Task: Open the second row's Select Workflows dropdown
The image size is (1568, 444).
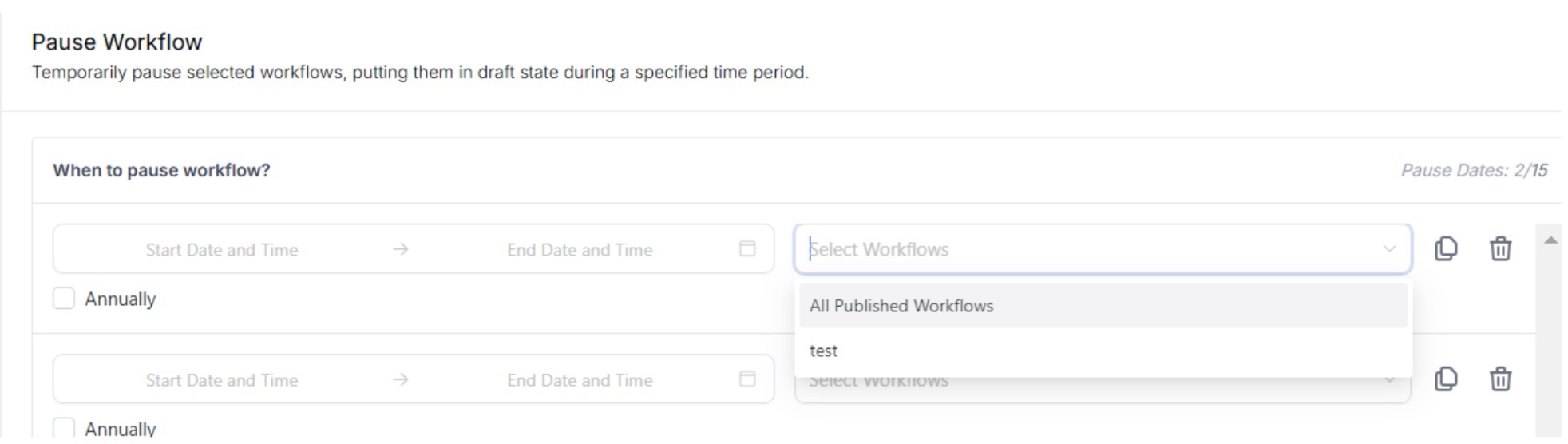Action: 1102,391
